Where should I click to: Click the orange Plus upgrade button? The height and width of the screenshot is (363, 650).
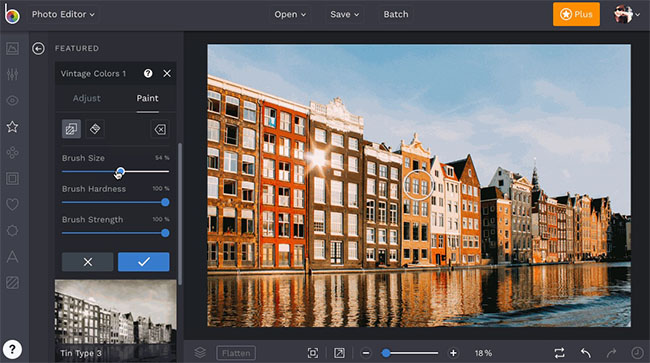(576, 14)
